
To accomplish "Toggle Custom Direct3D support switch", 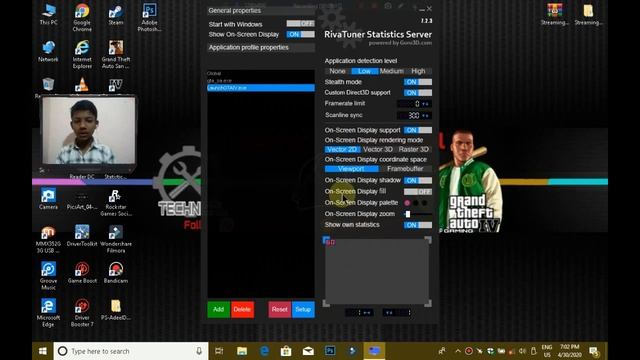I will pyautogui.click(x=418, y=93).
